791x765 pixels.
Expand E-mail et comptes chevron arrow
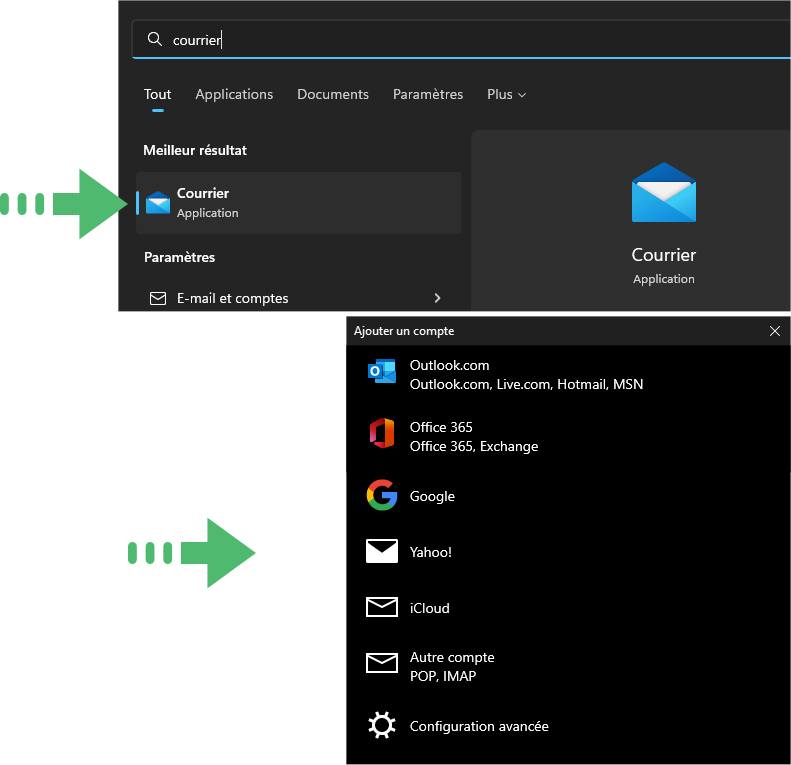click(437, 298)
